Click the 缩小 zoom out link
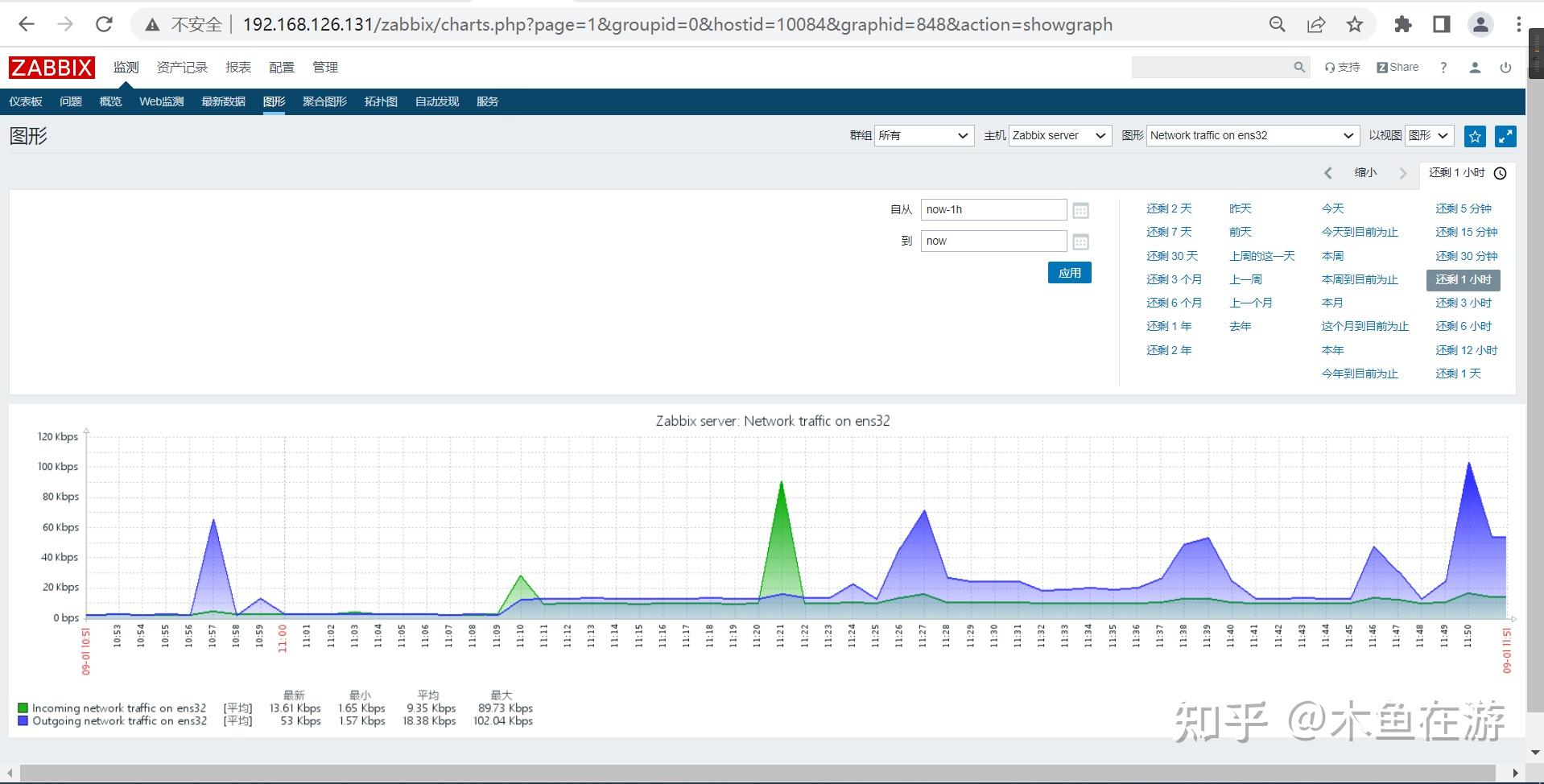Viewport: 1544px width, 784px height. pyautogui.click(x=1365, y=172)
